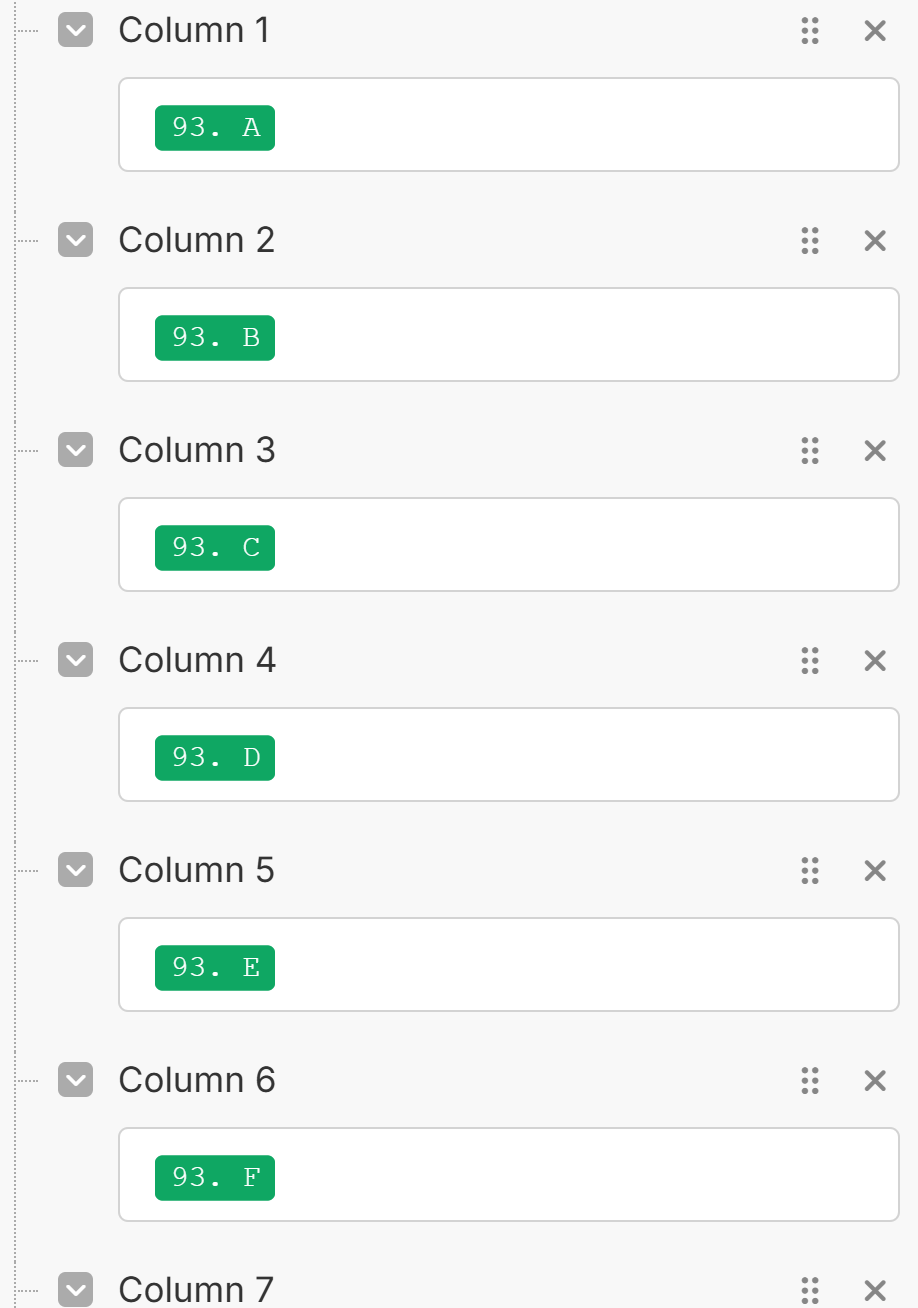Screen dimensions: 918x1308
Task: Delete Column 6 using the X icon
Action: click(875, 1081)
